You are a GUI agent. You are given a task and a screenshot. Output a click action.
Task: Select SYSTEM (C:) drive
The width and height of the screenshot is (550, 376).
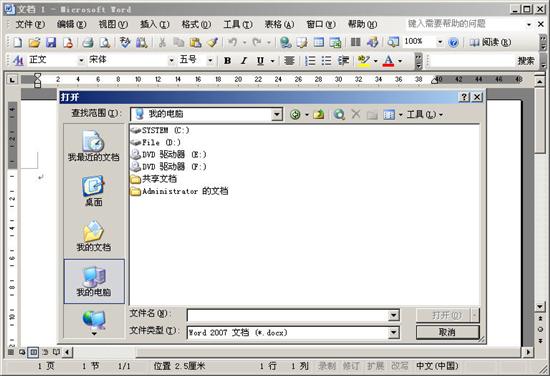[160, 130]
